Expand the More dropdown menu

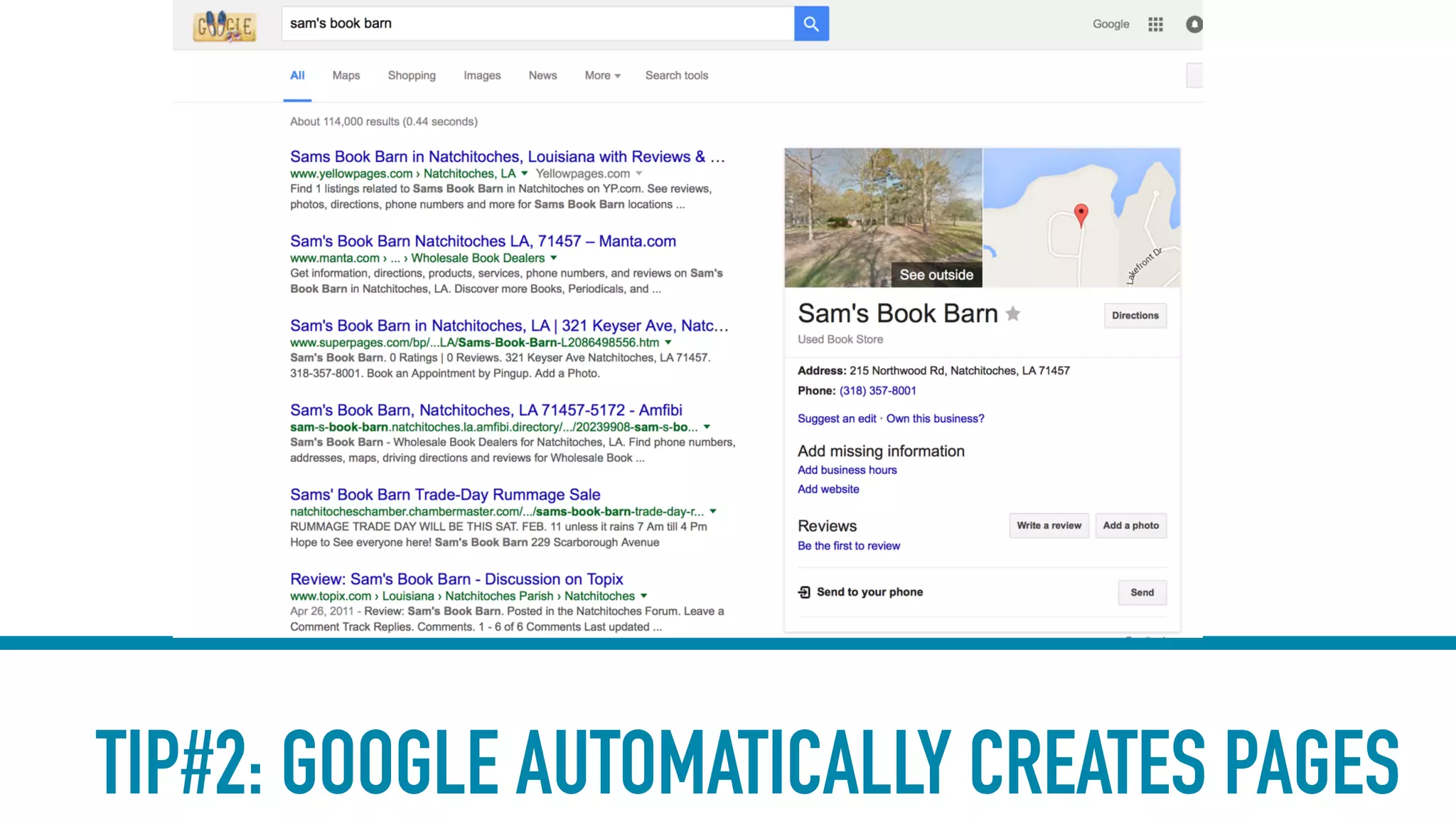pos(602,75)
